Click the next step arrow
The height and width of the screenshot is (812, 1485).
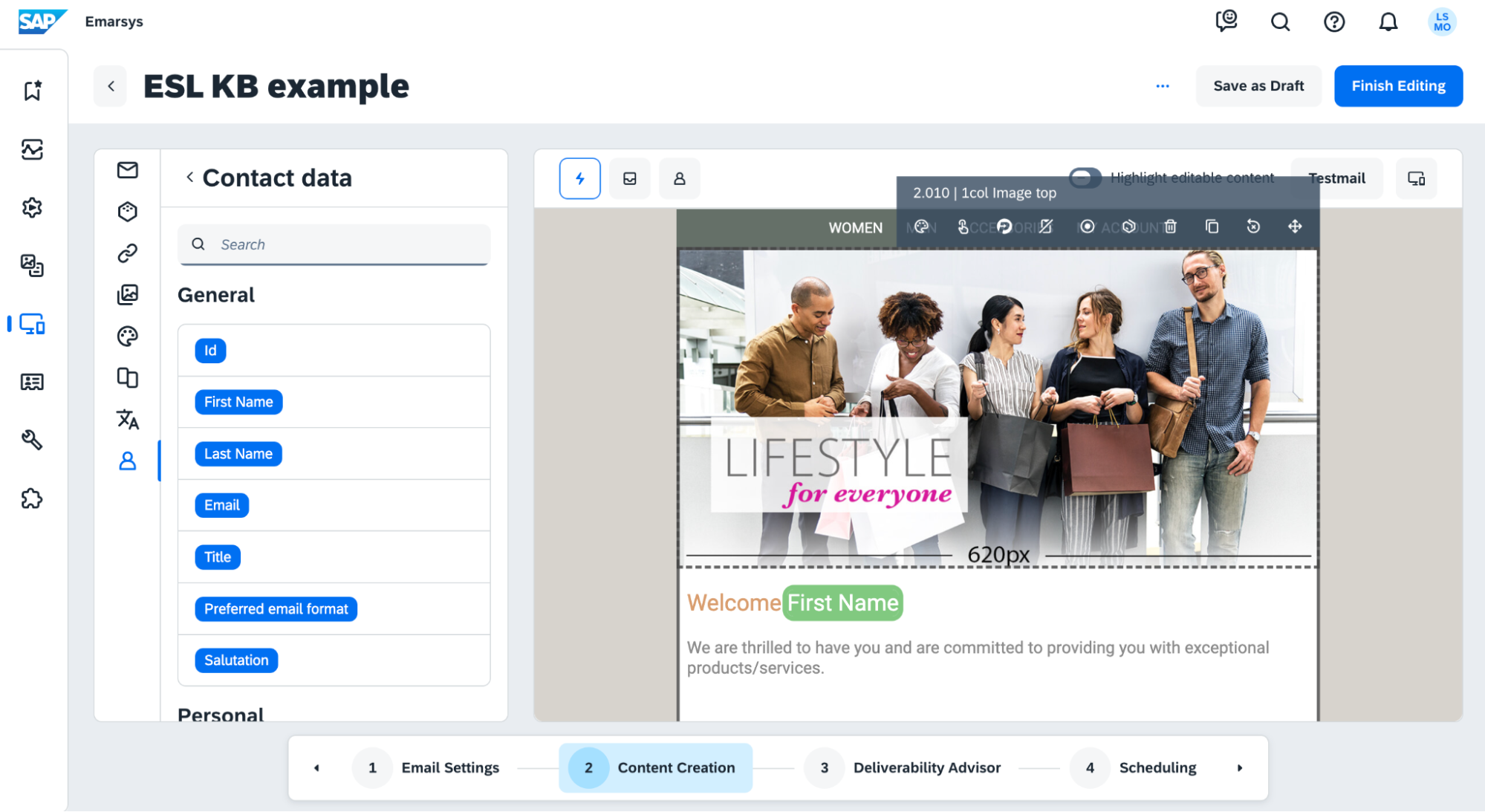[1239, 767]
